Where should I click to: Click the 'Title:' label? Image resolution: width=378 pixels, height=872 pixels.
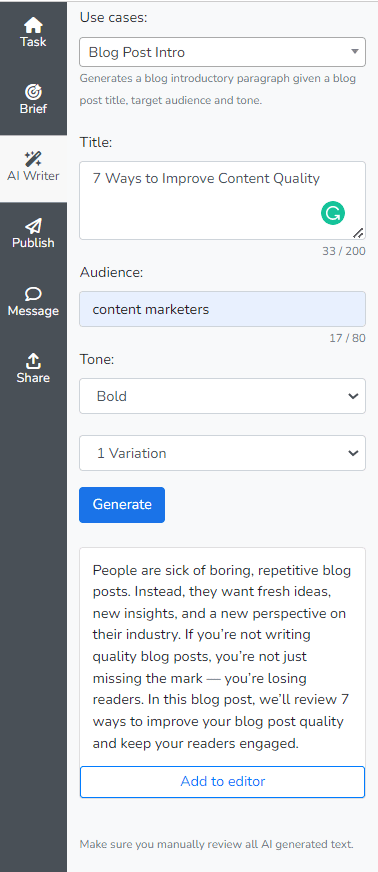click(x=96, y=142)
